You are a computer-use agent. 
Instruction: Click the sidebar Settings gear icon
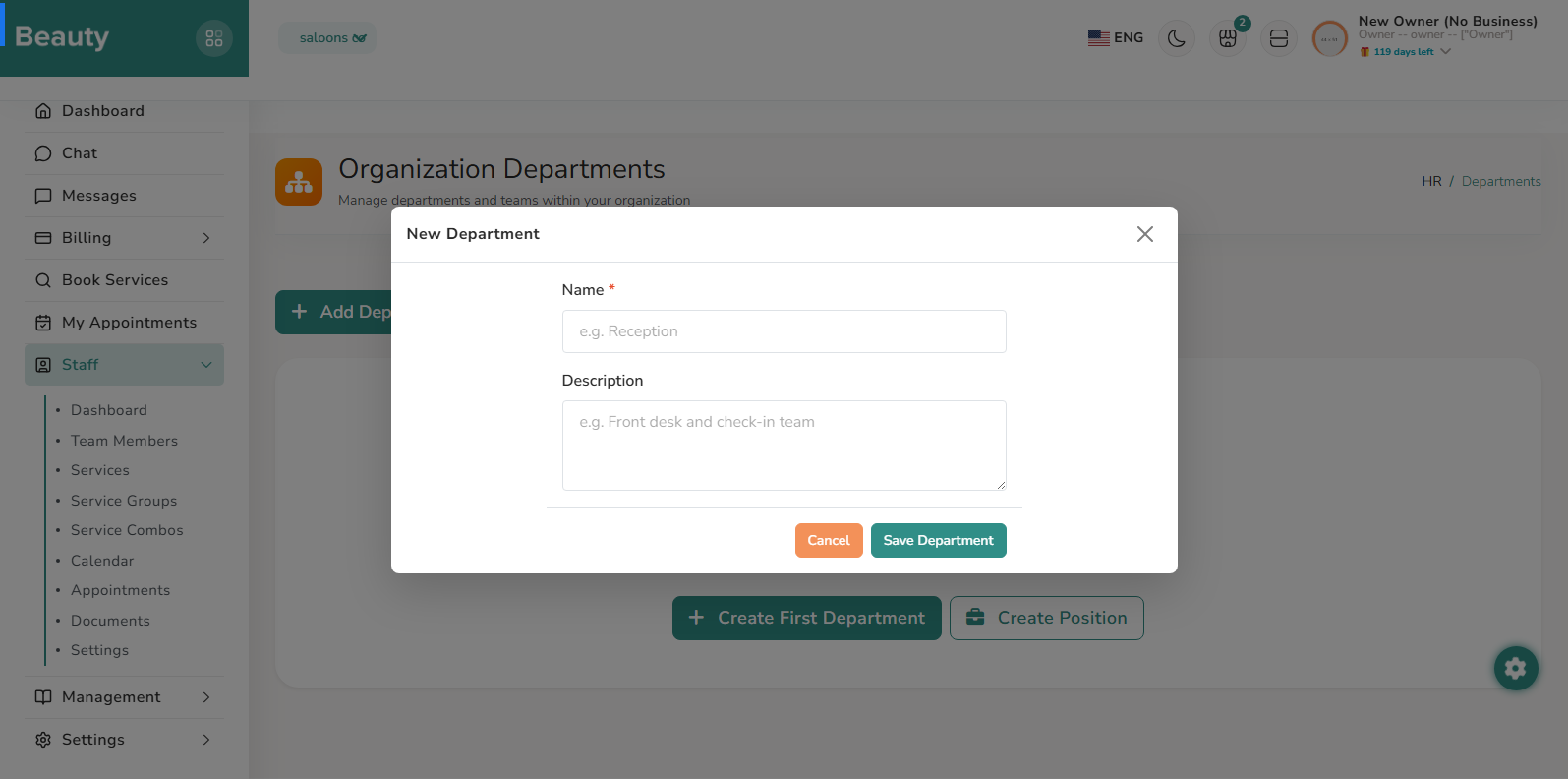(x=43, y=740)
